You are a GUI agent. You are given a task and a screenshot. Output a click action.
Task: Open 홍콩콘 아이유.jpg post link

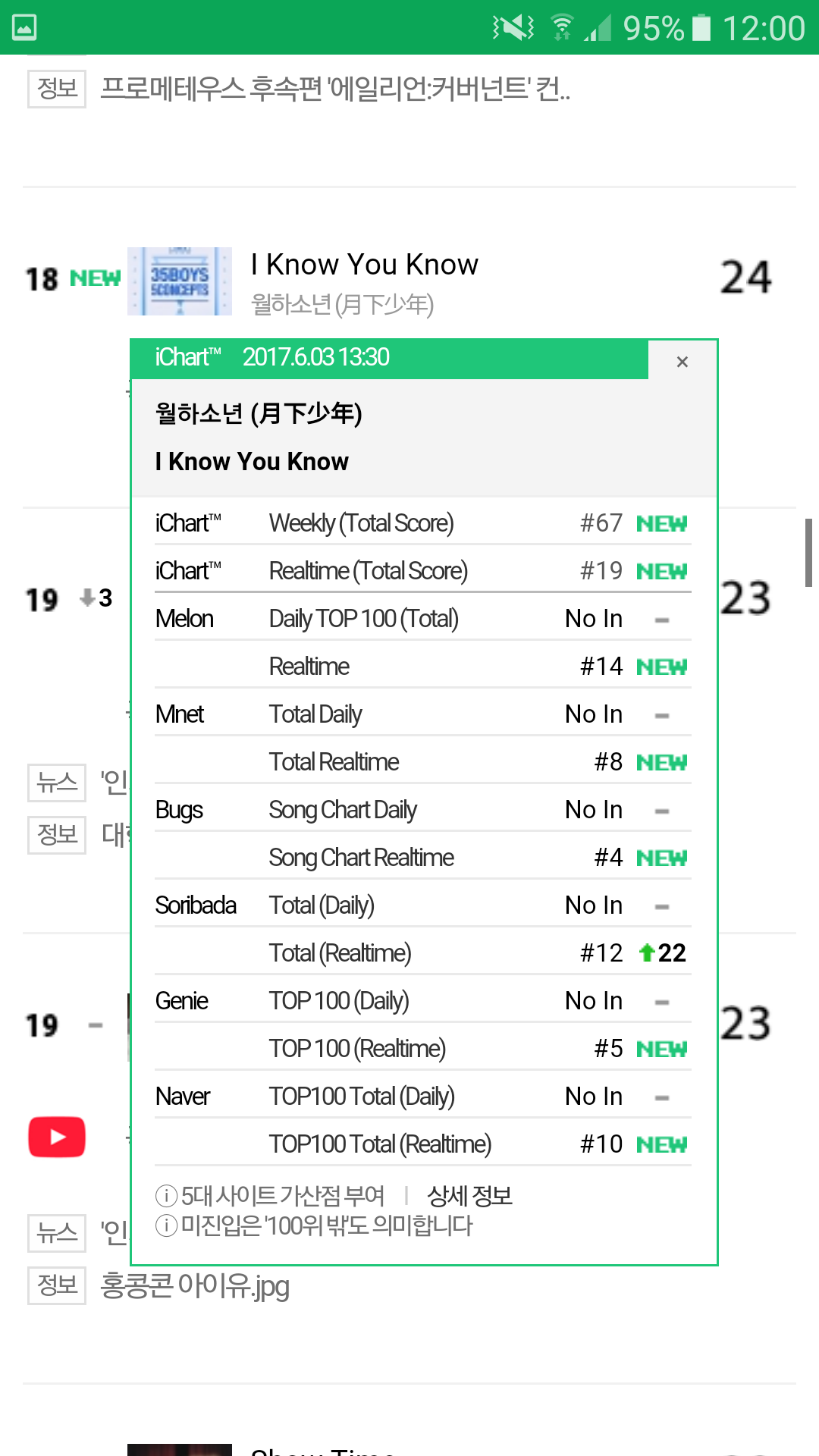(x=195, y=1285)
